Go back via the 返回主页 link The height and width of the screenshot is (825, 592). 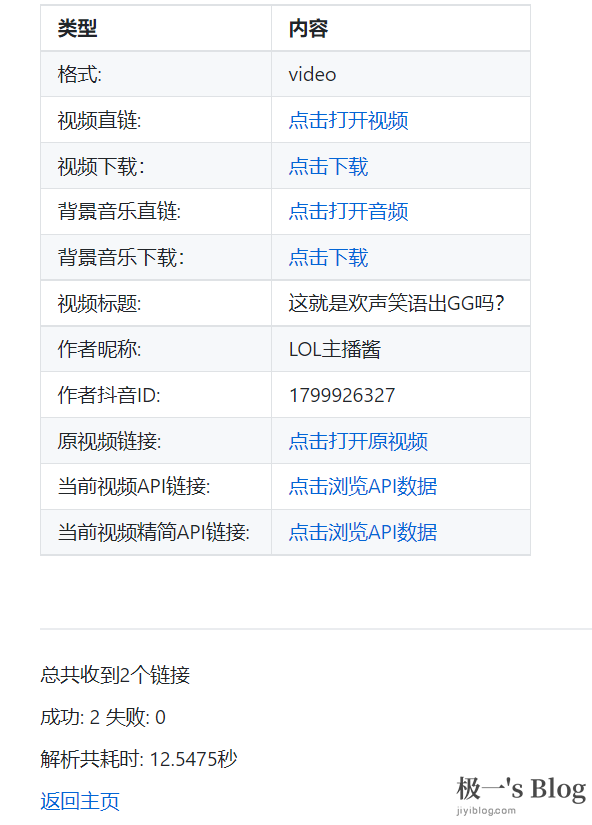pyautogui.click(x=79, y=801)
